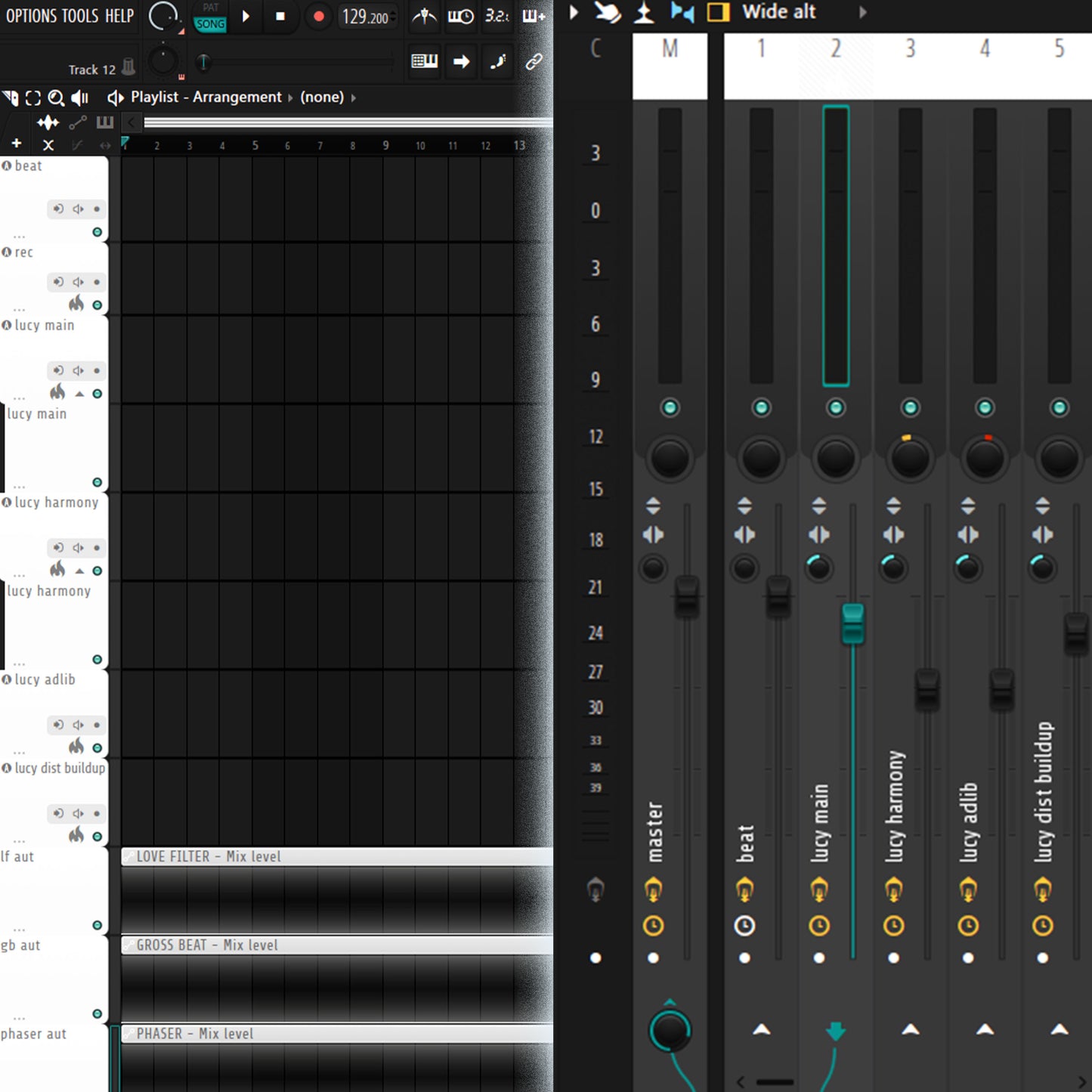Stop playback with the stop button
The image size is (1092, 1092).
[x=280, y=16]
